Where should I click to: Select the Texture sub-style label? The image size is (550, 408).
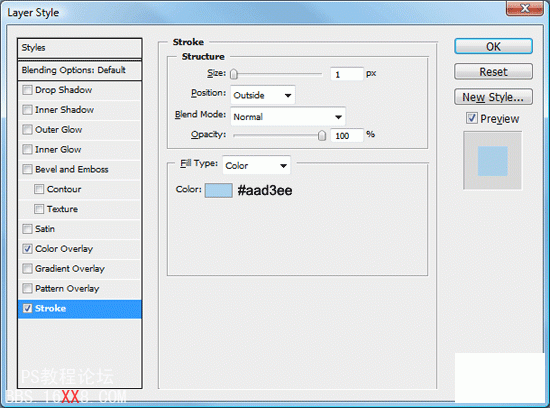click(62, 209)
